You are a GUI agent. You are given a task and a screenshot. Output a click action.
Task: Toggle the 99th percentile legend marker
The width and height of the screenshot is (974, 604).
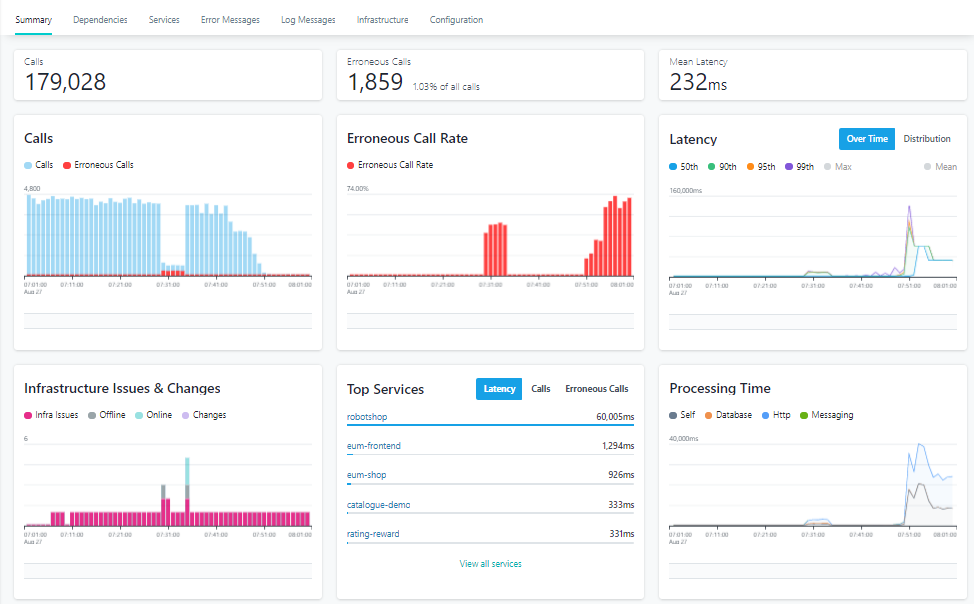click(789, 167)
